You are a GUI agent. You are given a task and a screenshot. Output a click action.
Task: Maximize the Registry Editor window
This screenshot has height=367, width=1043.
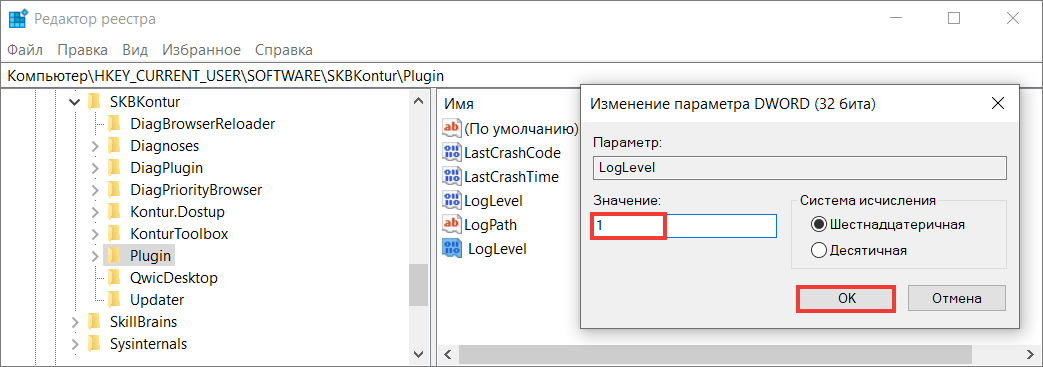pos(954,19)
